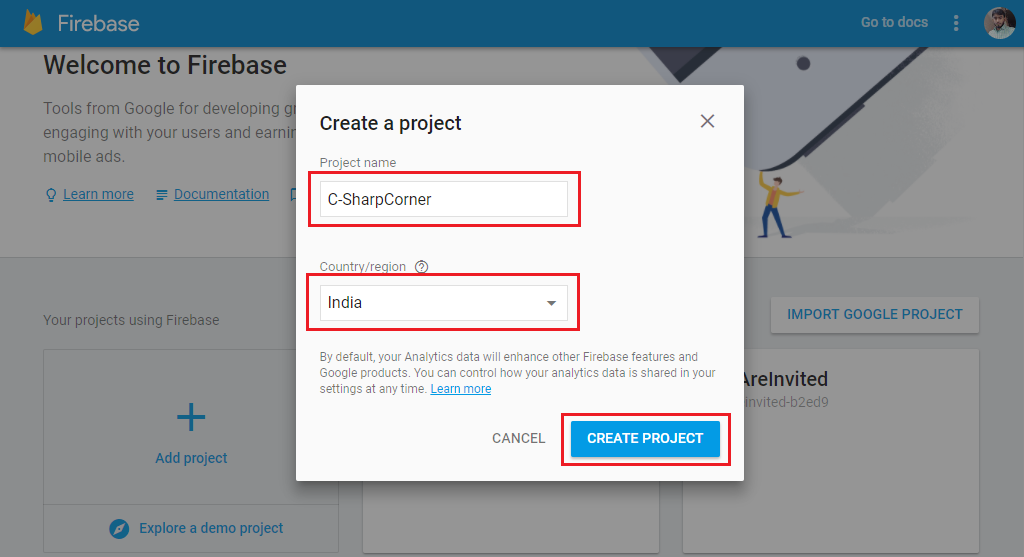1024x557 pixels.
Task: Open Go to docs in header
Action: (x=894, y=22)
